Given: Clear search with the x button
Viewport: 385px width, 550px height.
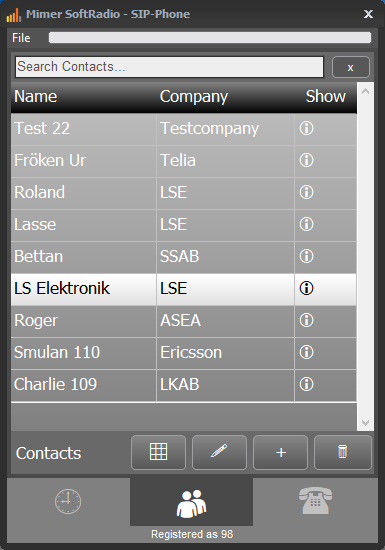Looking at the screenshot, I should 351,67.
